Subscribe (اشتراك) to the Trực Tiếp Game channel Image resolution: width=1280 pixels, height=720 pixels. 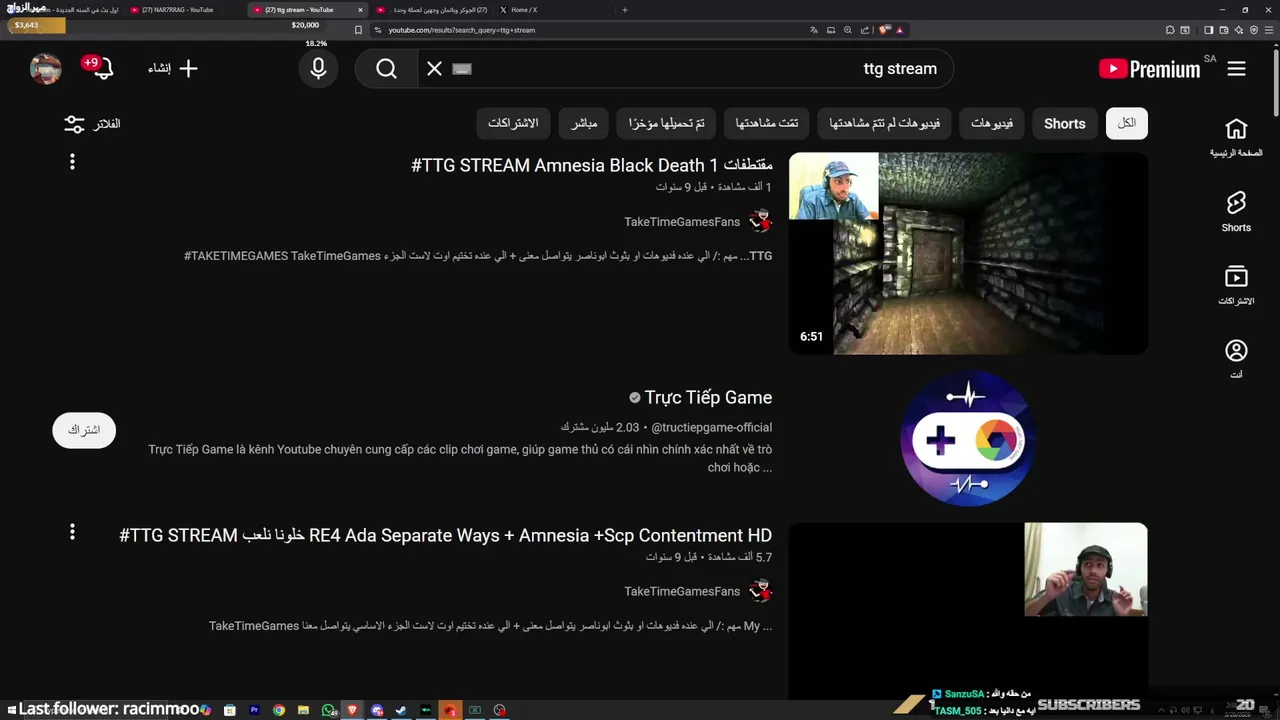click(84, 430)
